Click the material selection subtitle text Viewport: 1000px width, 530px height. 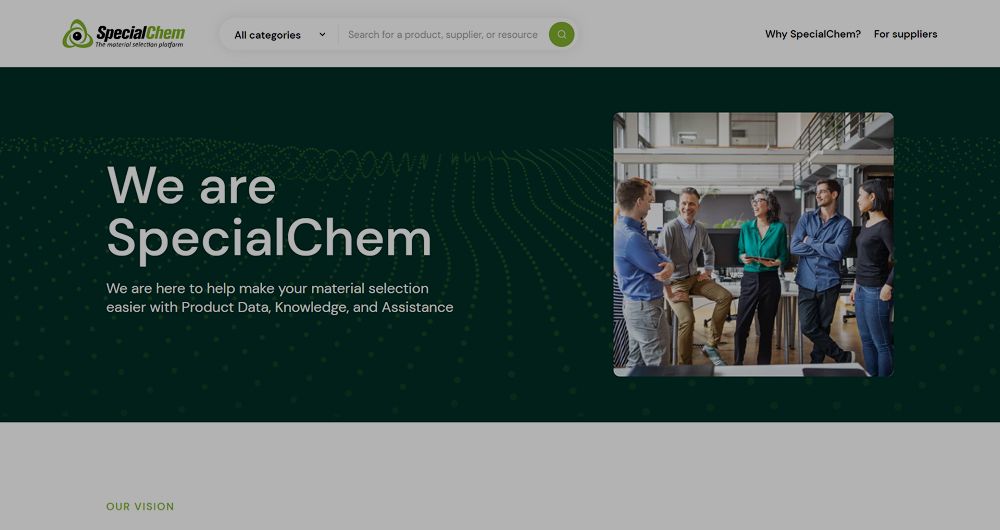(279, 298)
